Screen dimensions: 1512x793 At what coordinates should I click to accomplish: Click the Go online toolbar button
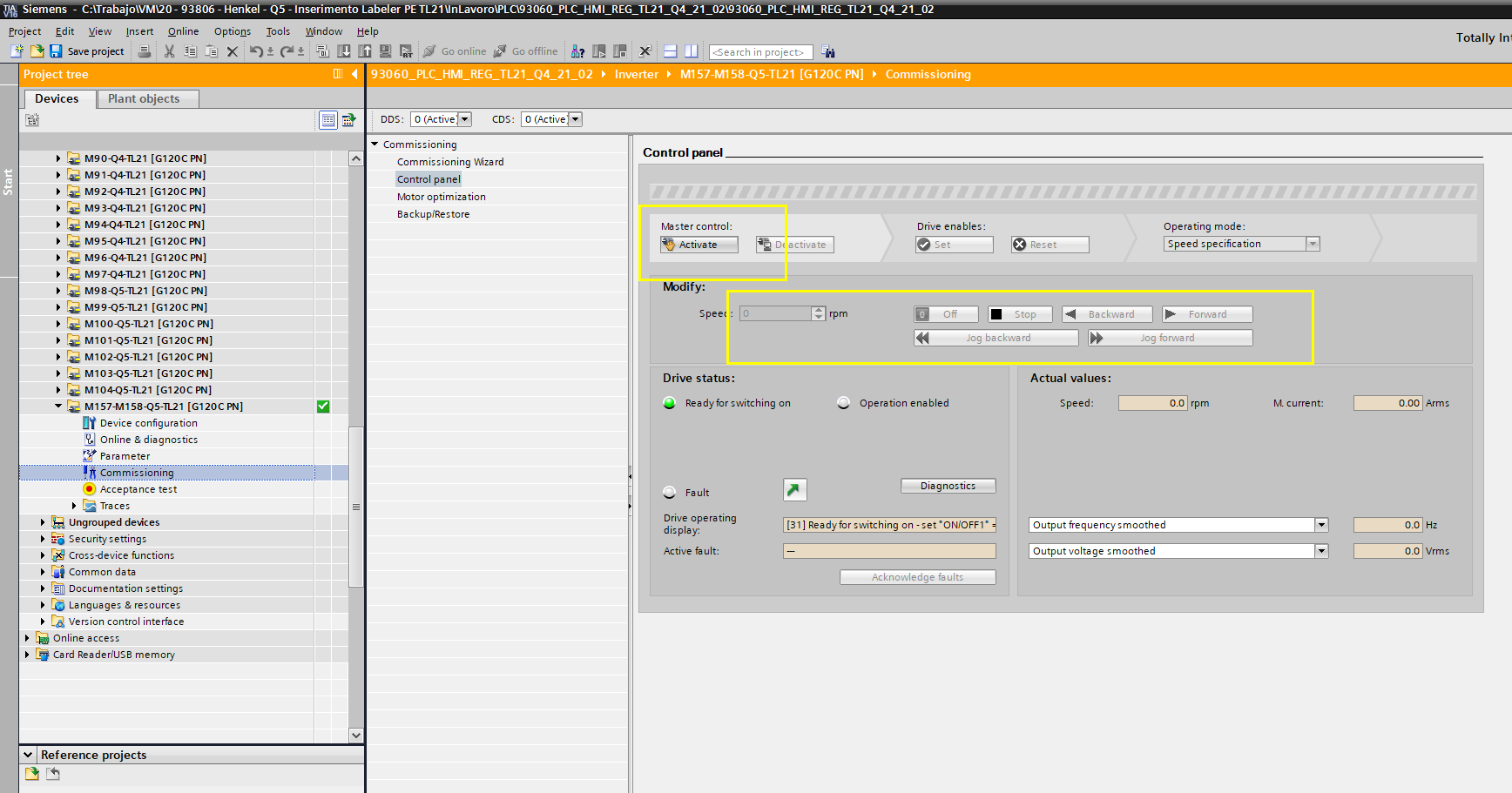(455, 51)
